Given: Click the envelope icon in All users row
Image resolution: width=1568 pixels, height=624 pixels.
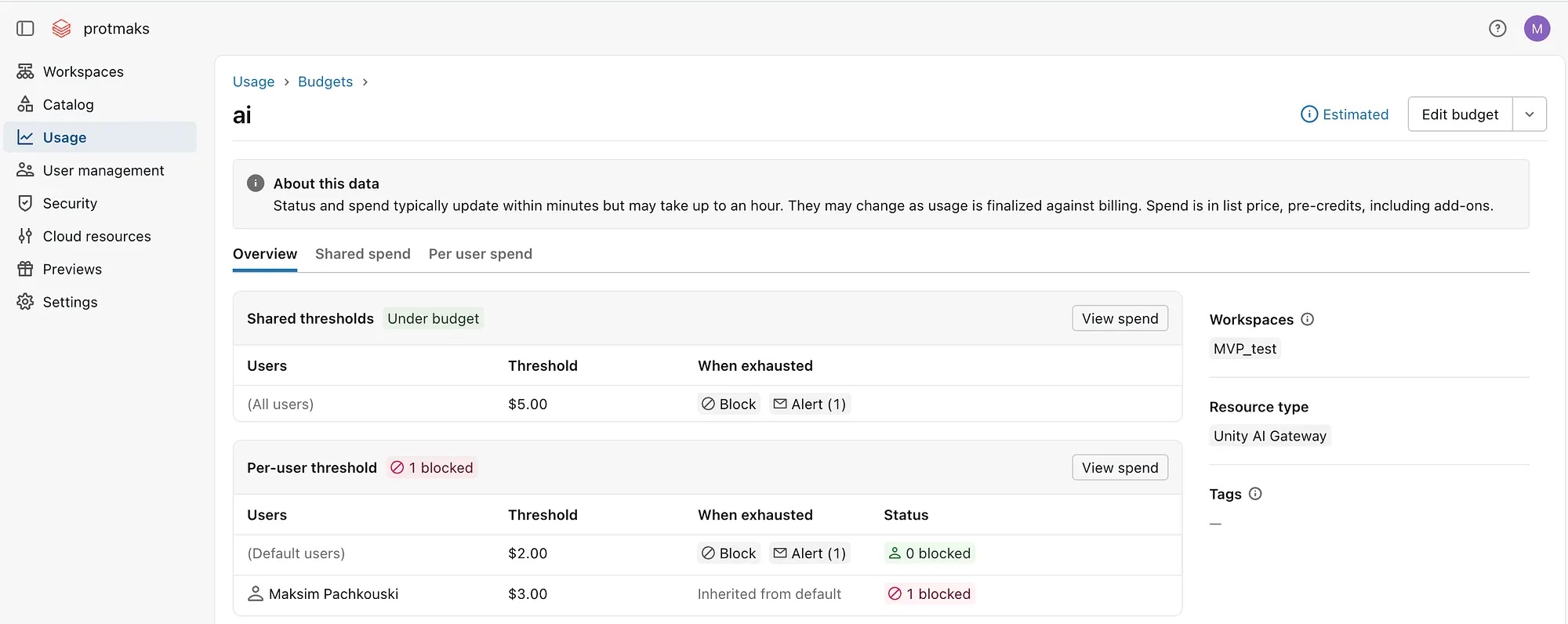Looking at the screenshot, I should click(779, 404).
